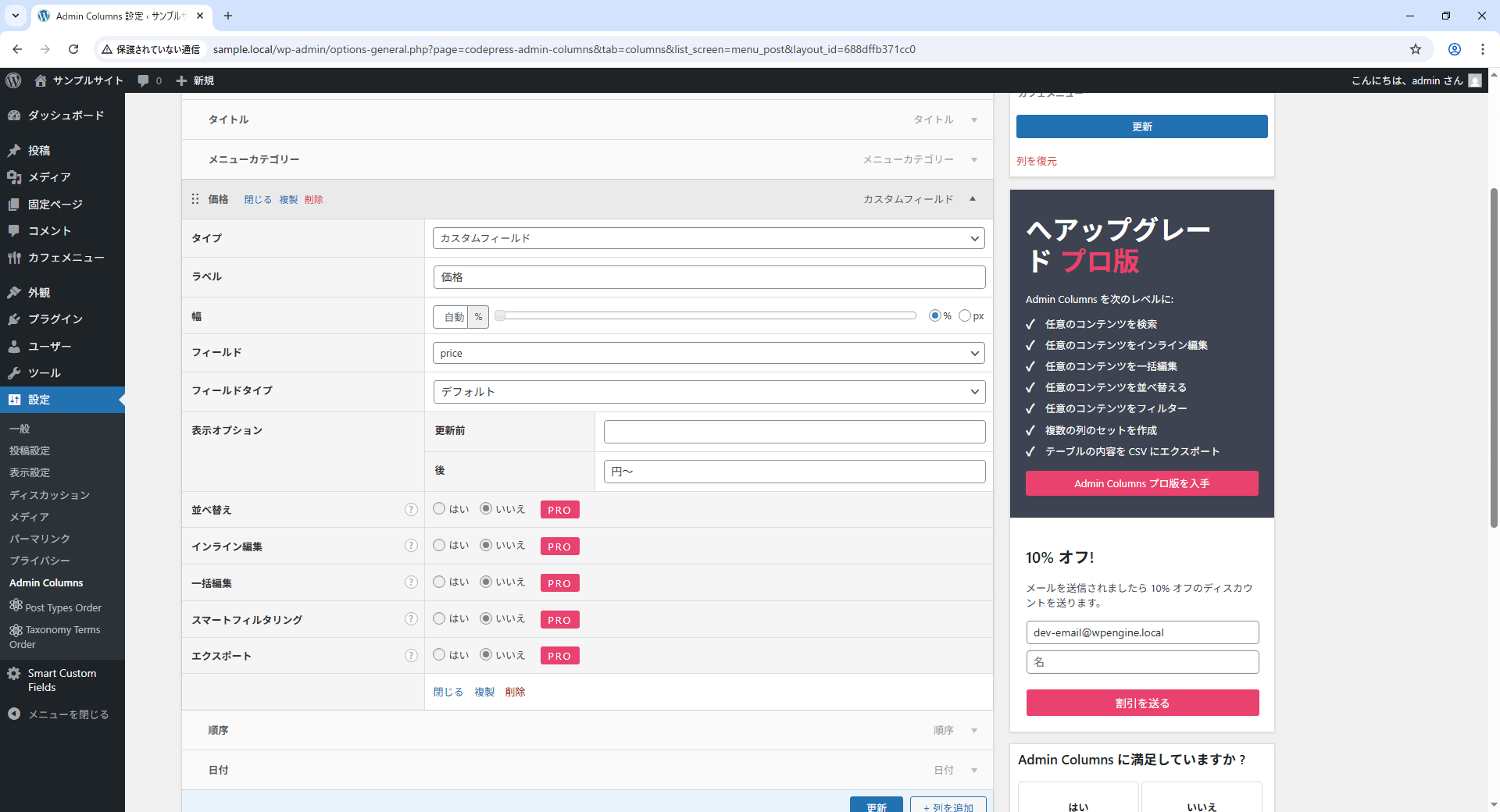
Task: Click help icon for エクスポート
Action: coord(411,656)
